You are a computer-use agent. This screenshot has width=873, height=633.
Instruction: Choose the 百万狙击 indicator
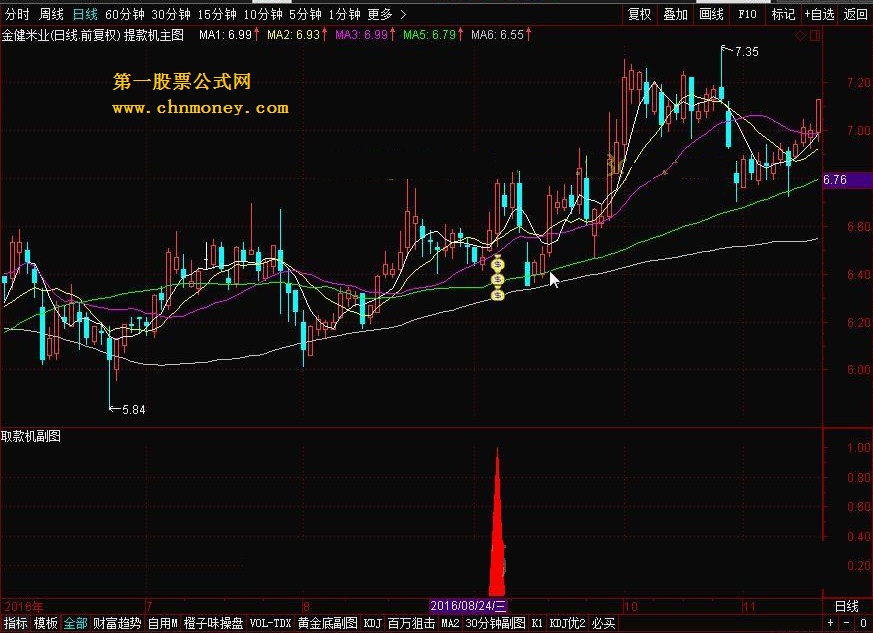pyautogui.click(x=411, y=624)
